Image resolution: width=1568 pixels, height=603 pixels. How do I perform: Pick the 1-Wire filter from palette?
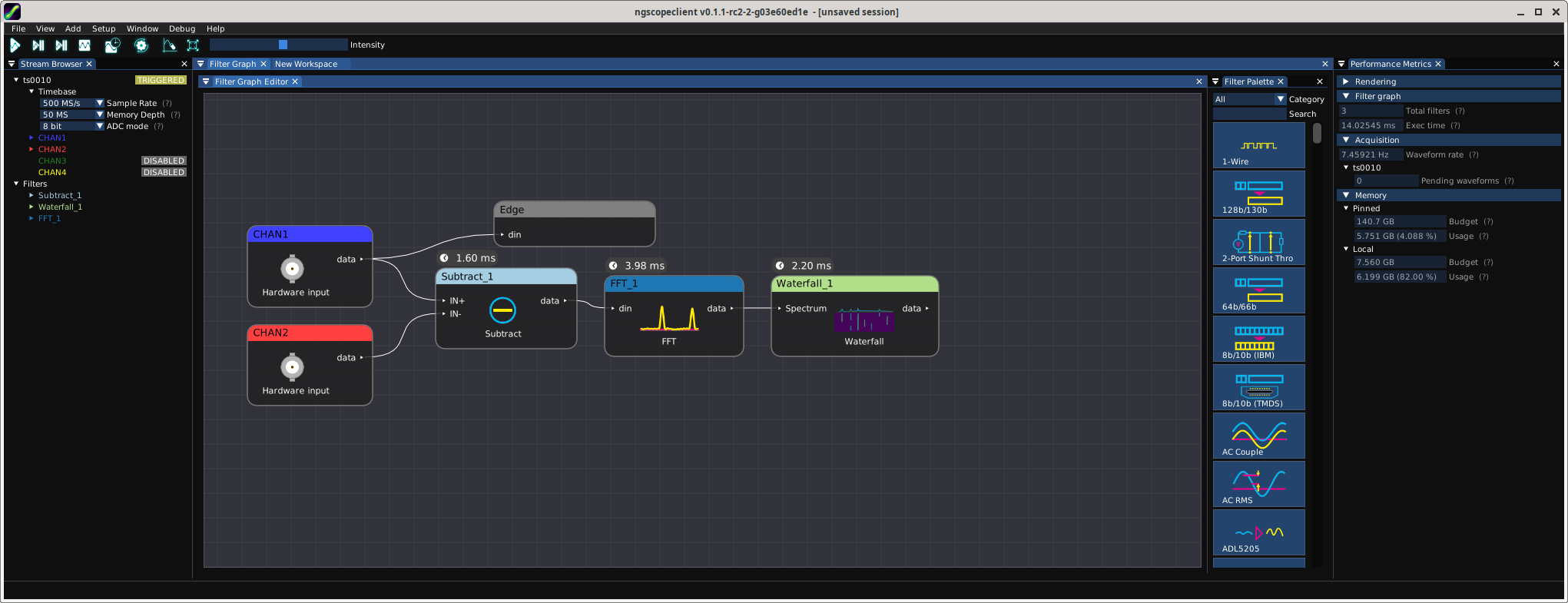[x=1258, y=146]
